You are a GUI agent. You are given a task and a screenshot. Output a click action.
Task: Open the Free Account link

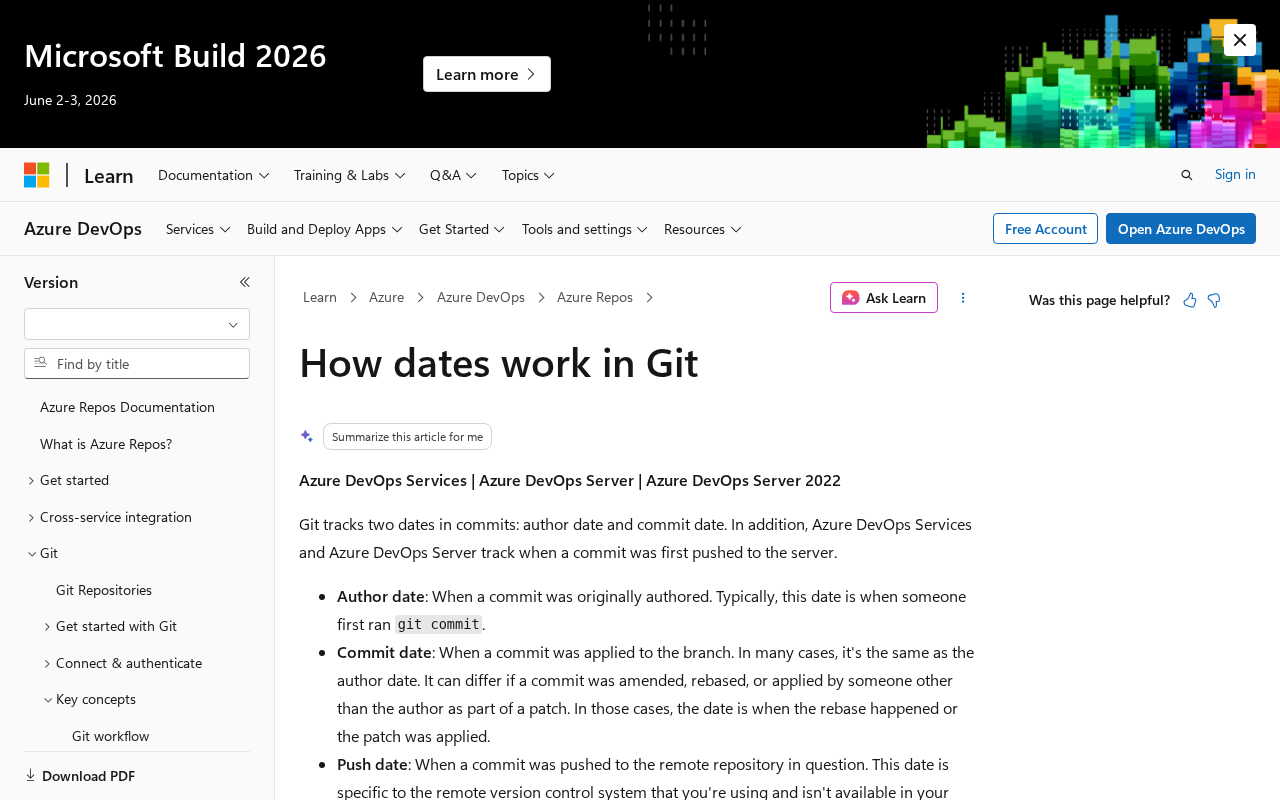click(1045, 229)
